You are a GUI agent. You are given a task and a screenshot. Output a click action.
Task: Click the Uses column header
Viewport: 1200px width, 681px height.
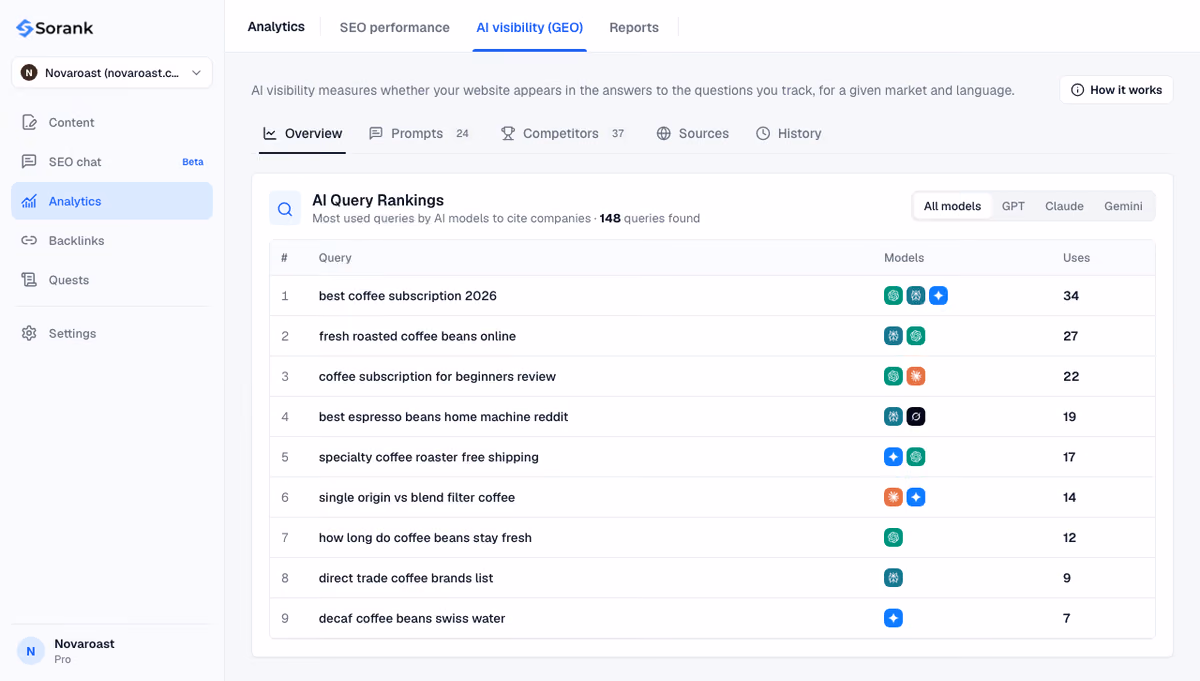[1076, 258]
